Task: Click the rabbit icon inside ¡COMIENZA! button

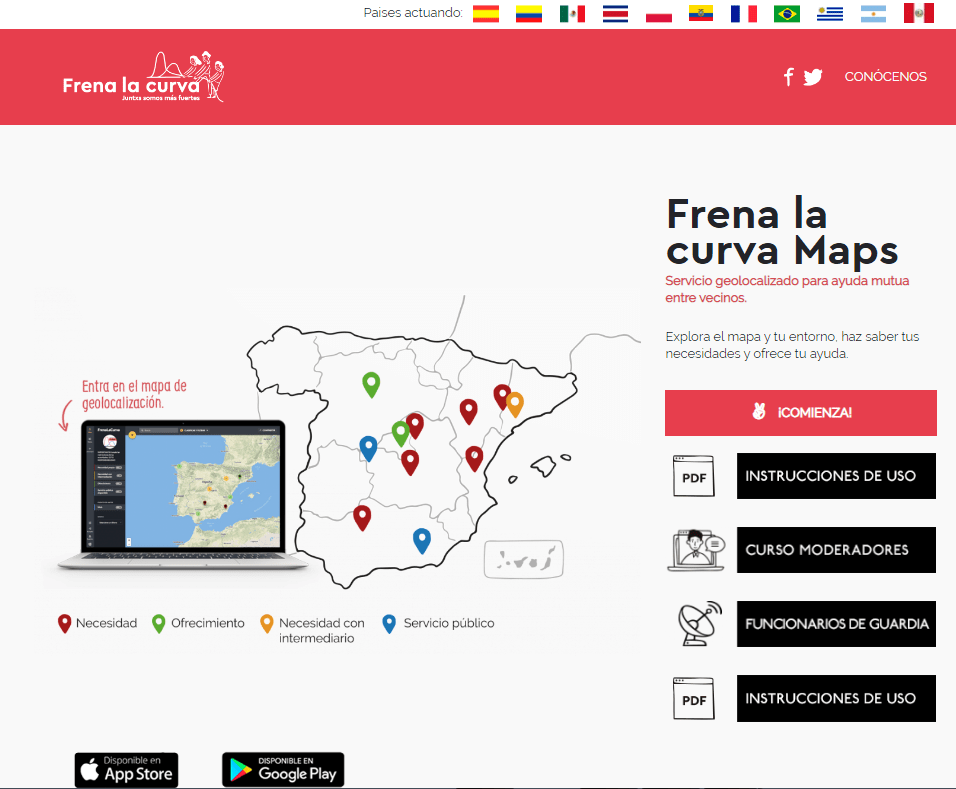Action: point(761,412)
